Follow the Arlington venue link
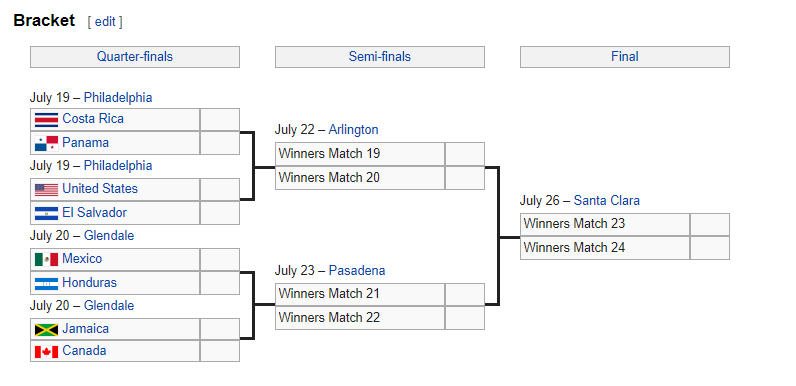 click(353, 130)
